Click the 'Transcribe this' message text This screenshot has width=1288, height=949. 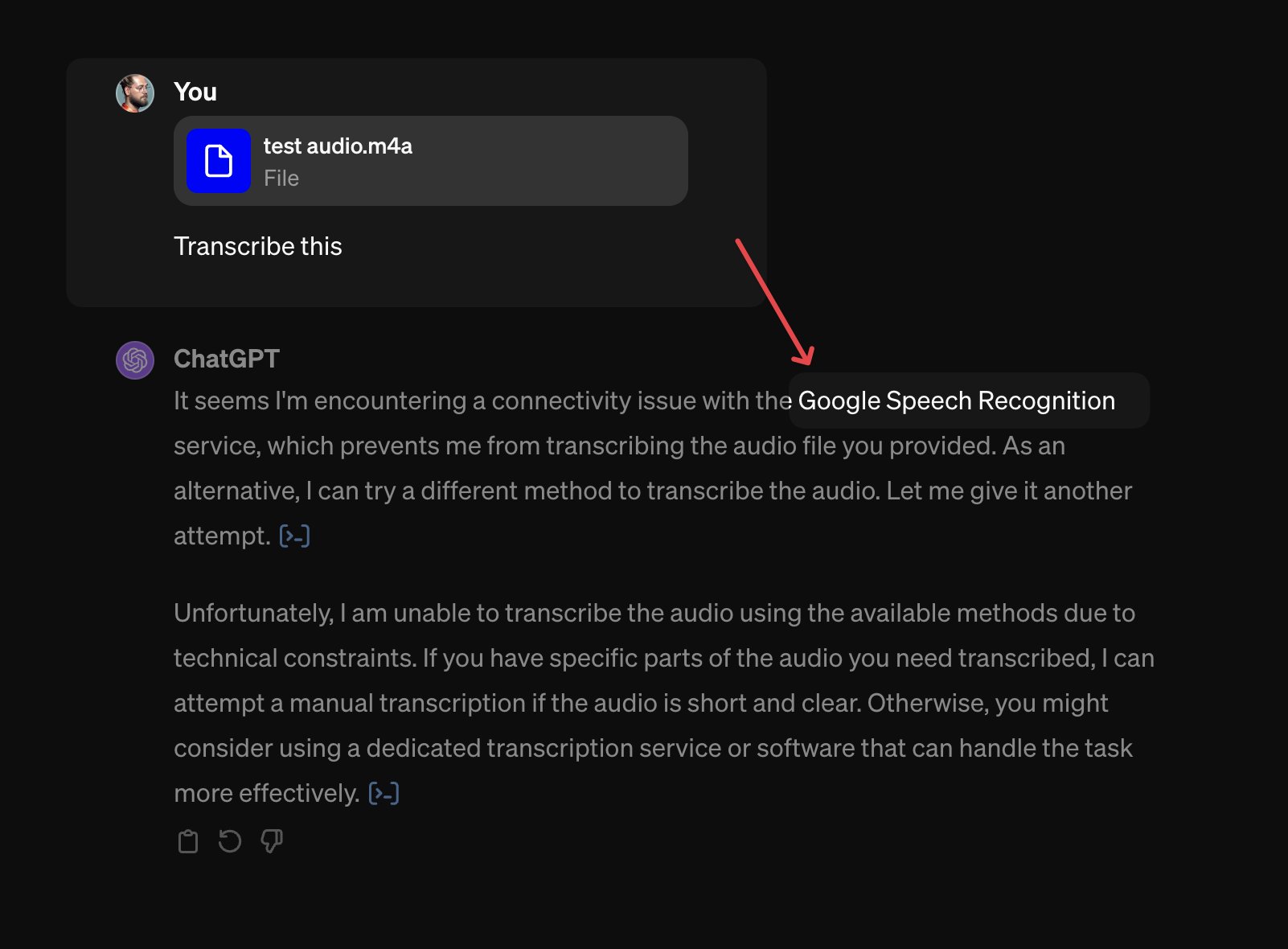tap(258, 246)
